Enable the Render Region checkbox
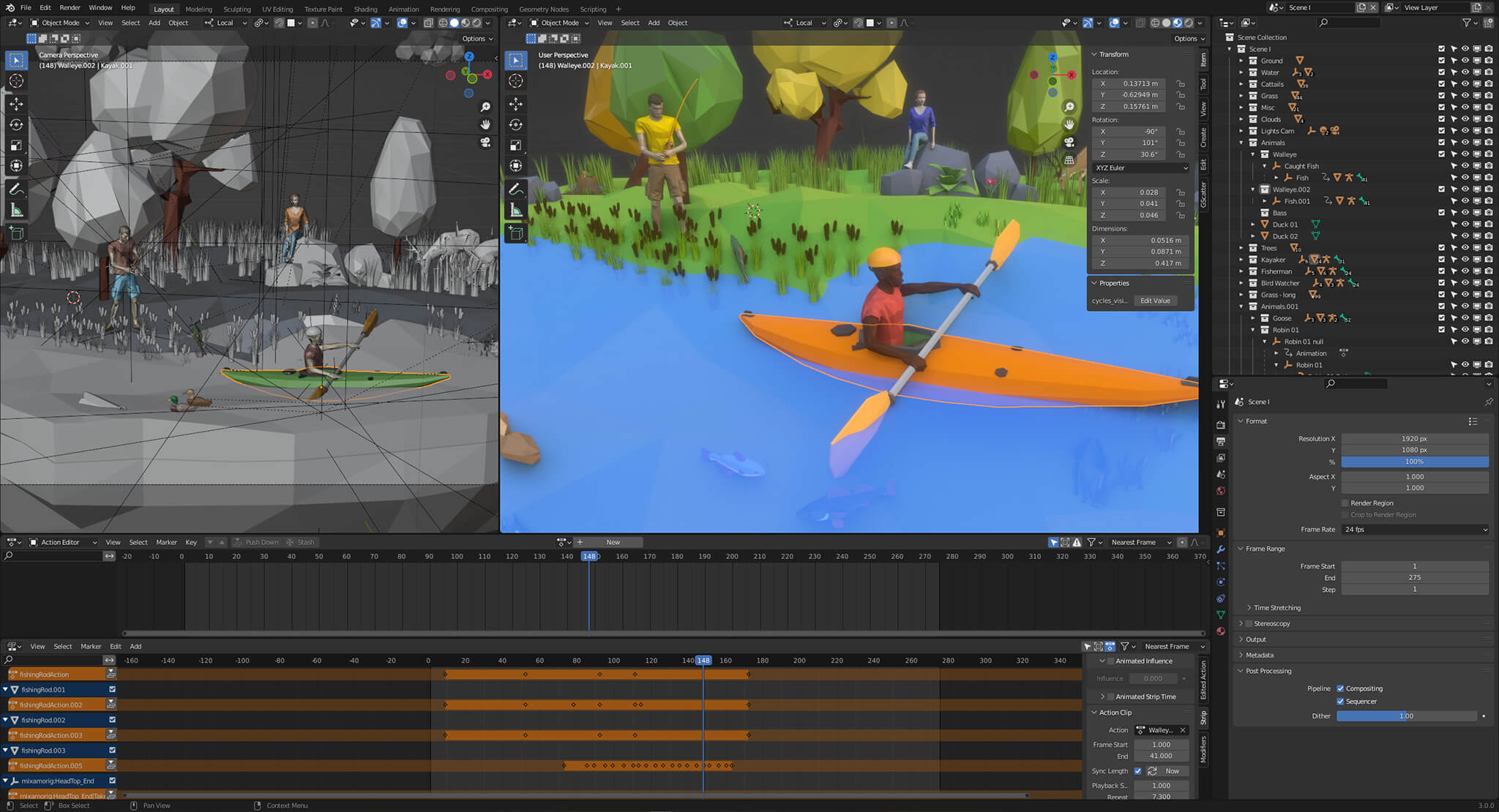This screenshot has width=1499, height=812. [1345, 503]
